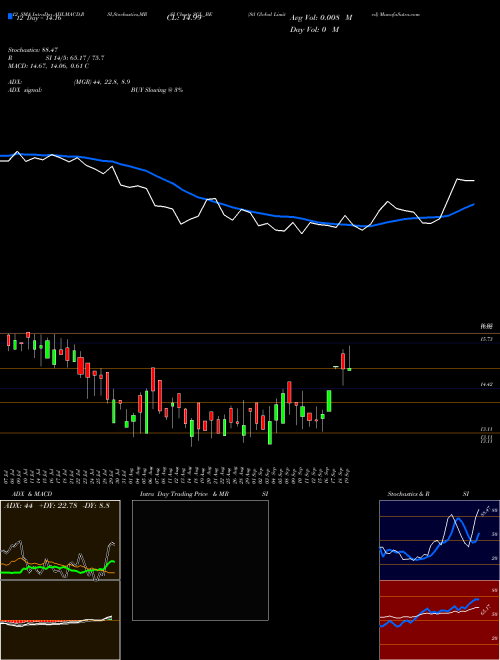The image size is (500, 660).
Task: Click the ADX indicator chart panel
Action: (60, 540)
